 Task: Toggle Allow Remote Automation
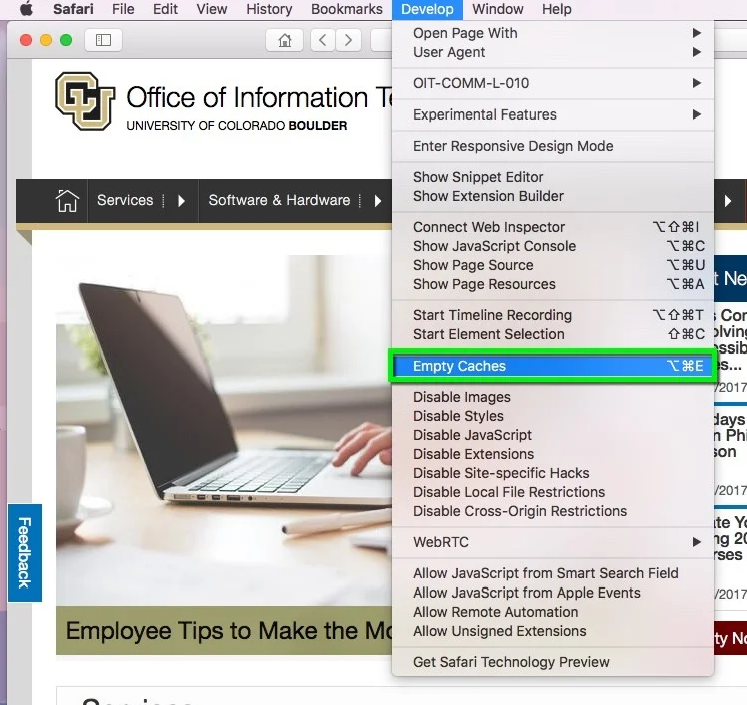(x=553, y=612)
